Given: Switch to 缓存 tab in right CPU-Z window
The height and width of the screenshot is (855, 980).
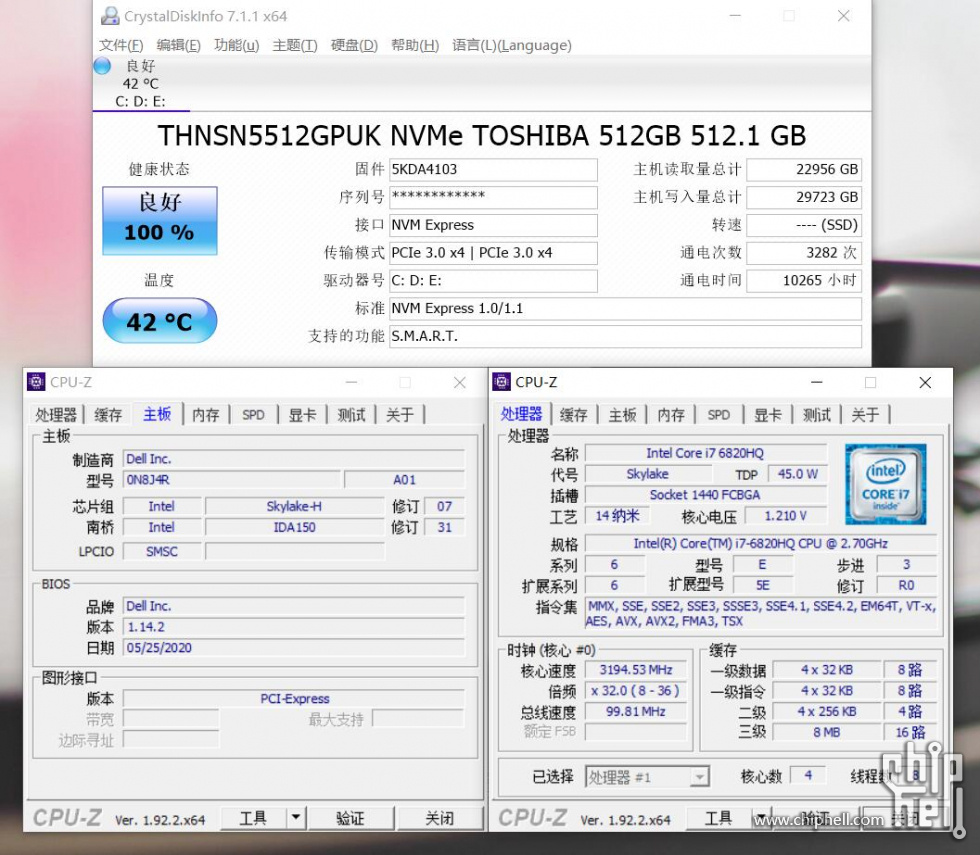Looking at the screenshot, I should pos(573,415).
